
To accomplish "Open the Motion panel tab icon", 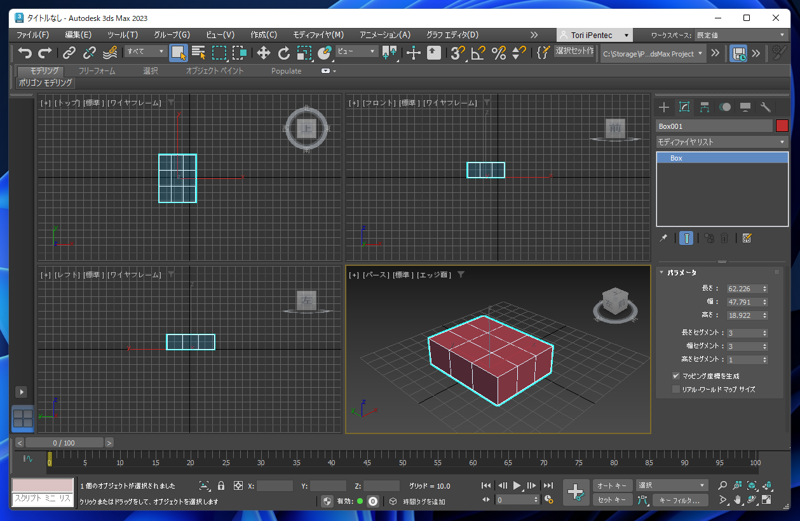I will click(725, 107).
